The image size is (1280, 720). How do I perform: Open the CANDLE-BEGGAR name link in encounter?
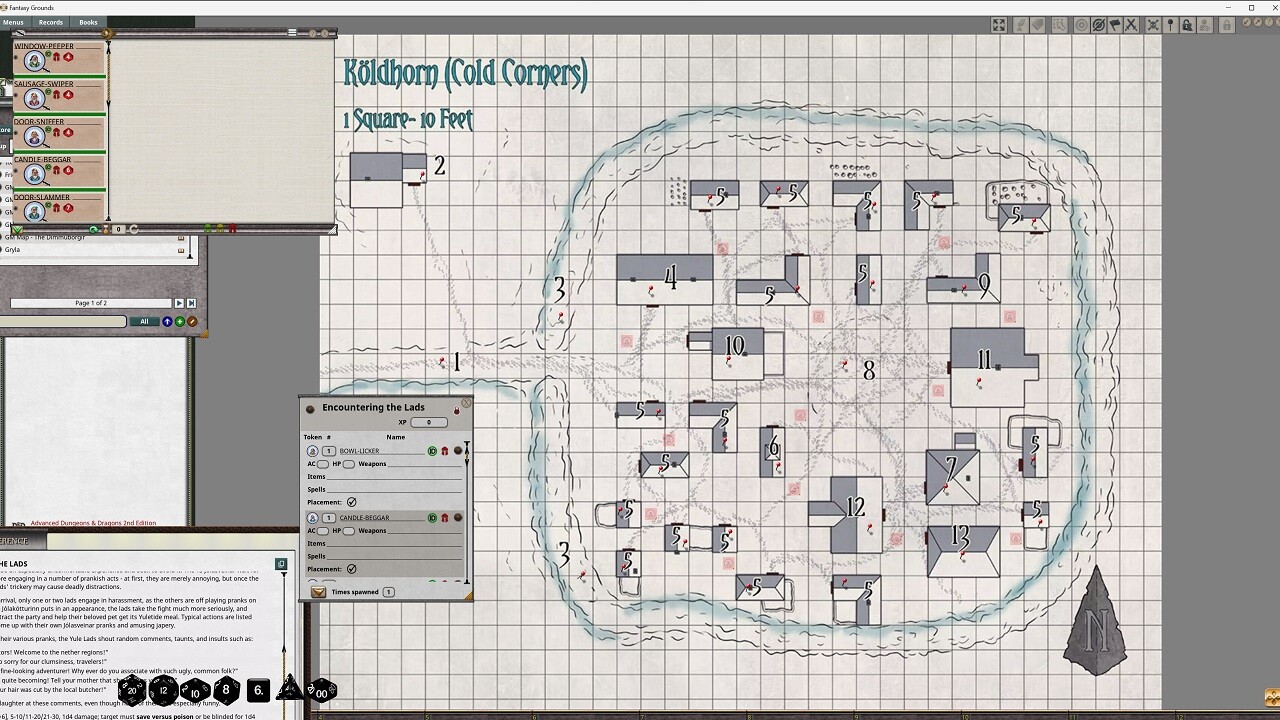[364, 518]
